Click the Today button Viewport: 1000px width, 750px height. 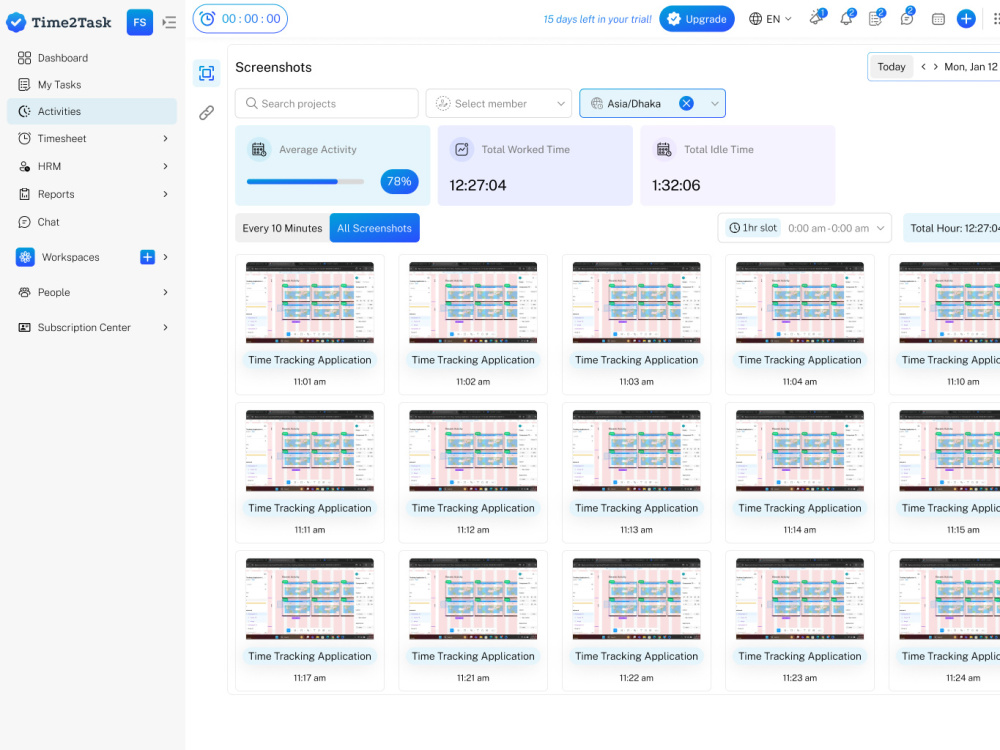(891, 67)
